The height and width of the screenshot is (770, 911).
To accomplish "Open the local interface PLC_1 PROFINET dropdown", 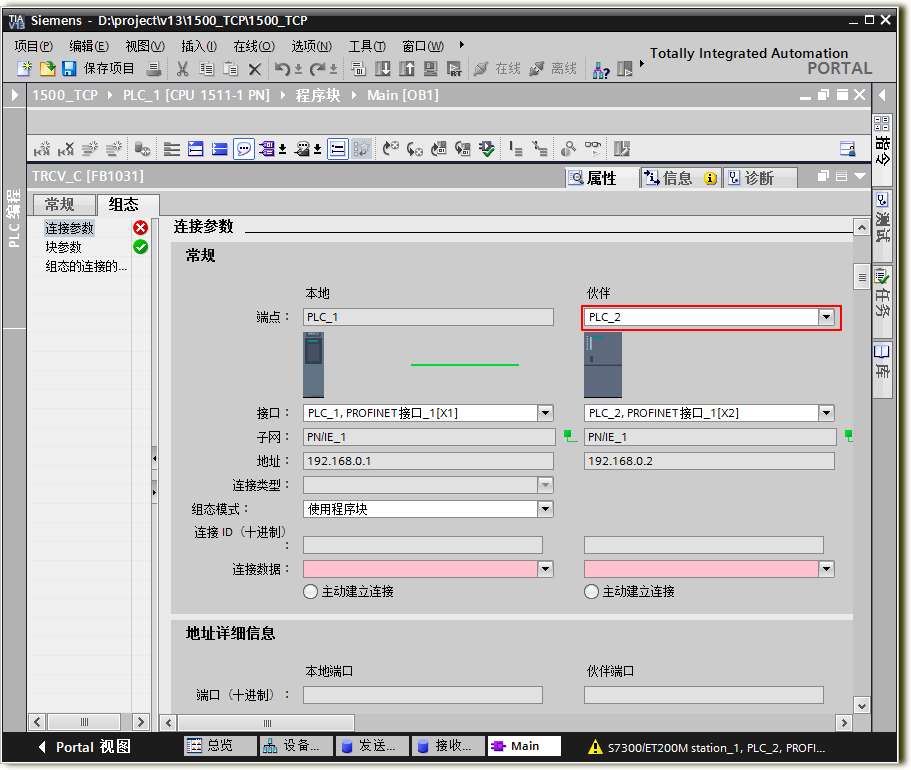I will 545,413.
